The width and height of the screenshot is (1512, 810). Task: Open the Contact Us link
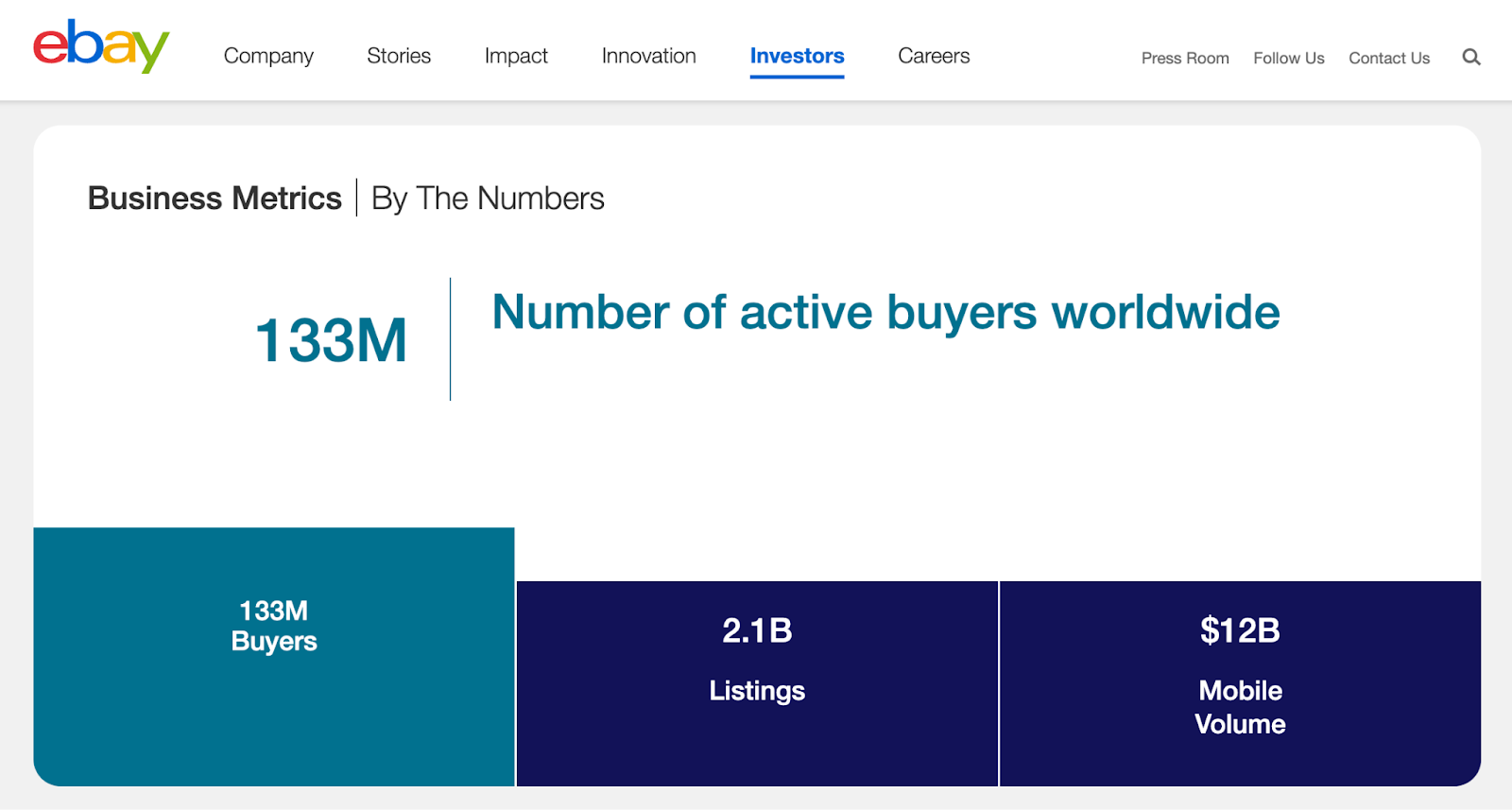tap(1389, 59)
